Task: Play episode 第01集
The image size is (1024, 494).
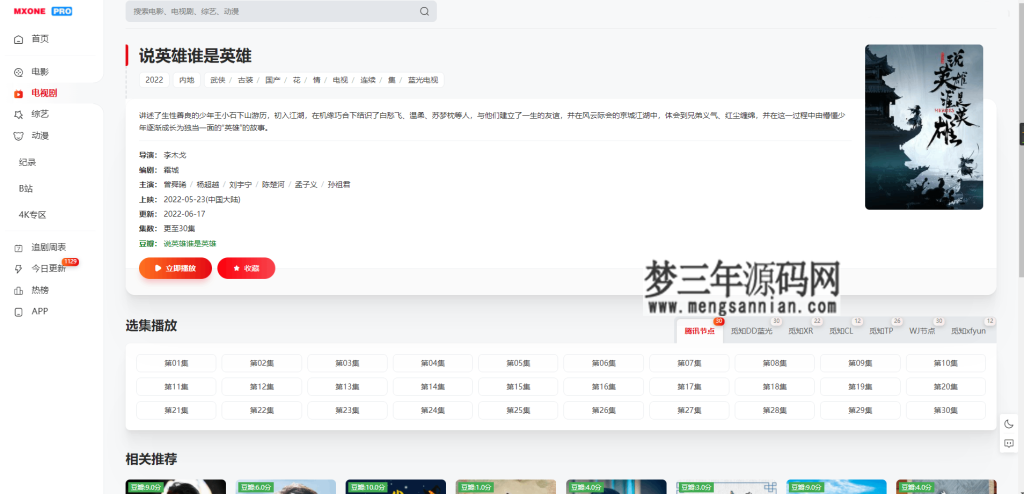Action: click(x=176, y=363)
